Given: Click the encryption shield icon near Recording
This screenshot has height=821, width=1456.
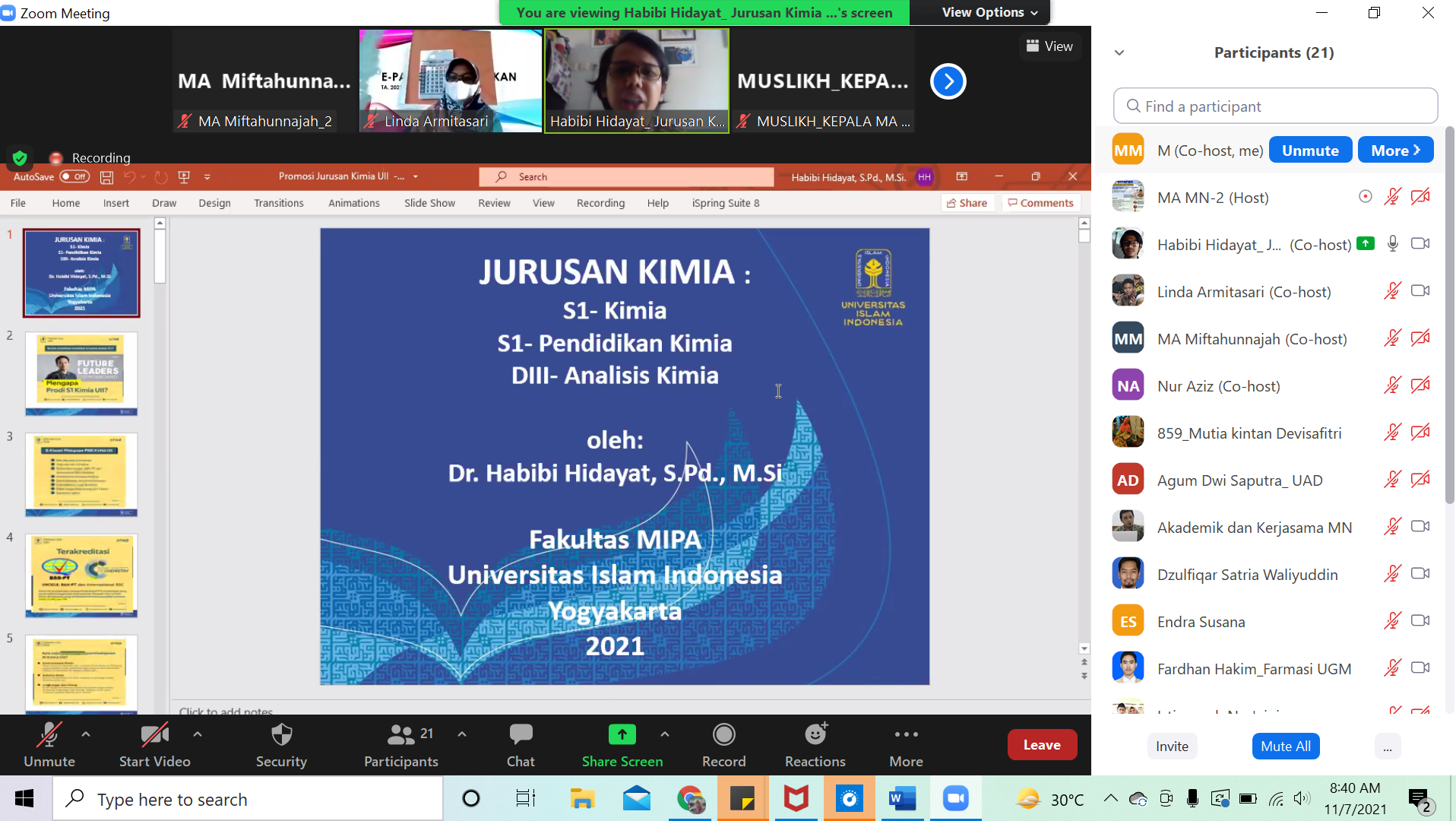Looking at the screenshot, I should [x=20, y=157].
